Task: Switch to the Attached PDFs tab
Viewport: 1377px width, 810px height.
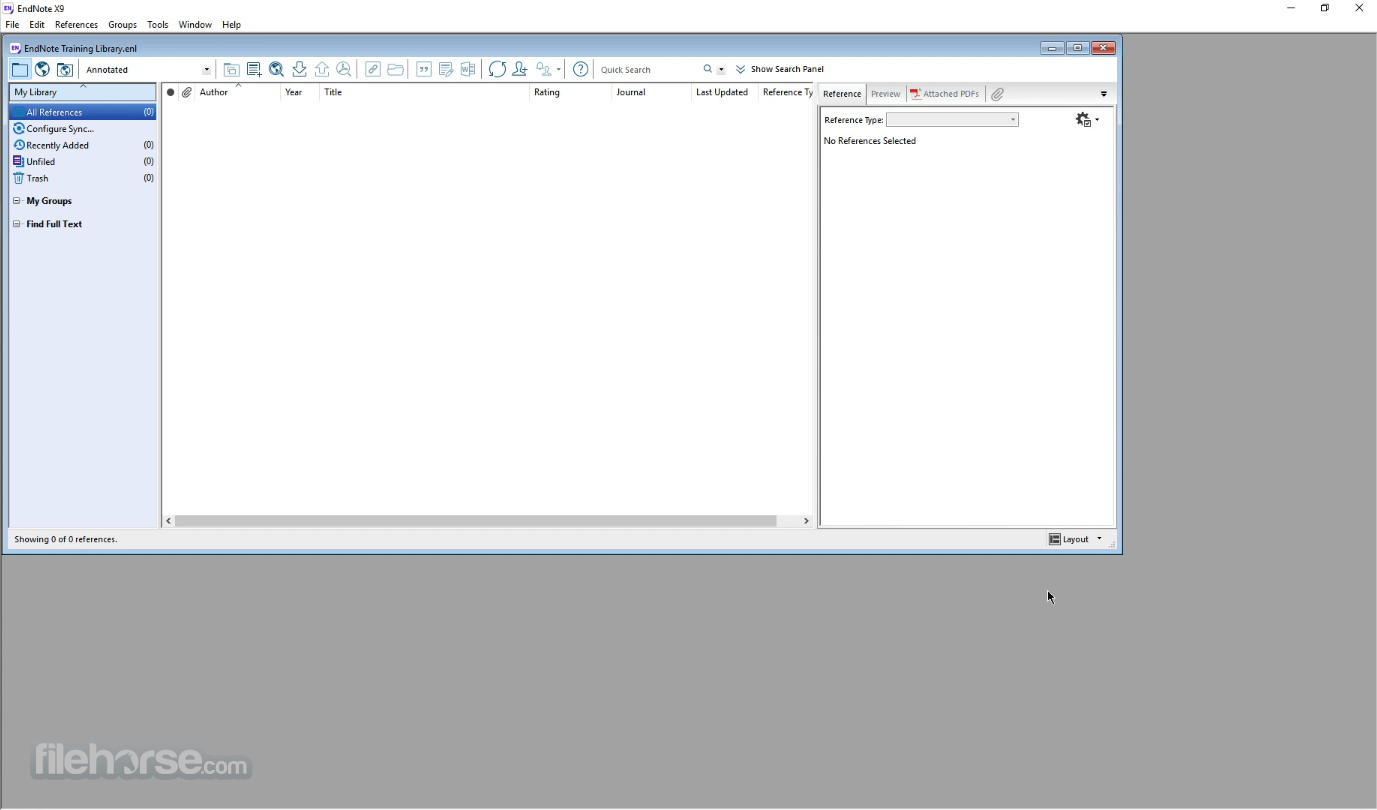Action: tap(945, 94)
